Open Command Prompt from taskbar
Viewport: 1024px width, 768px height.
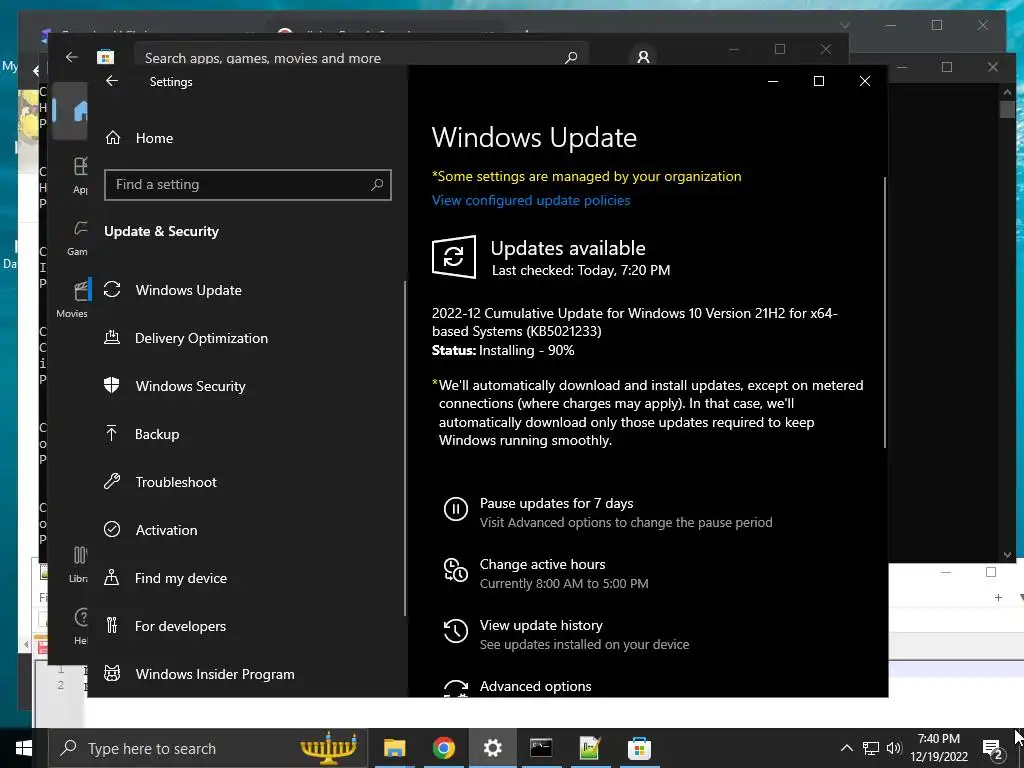(x=541, y=748)
